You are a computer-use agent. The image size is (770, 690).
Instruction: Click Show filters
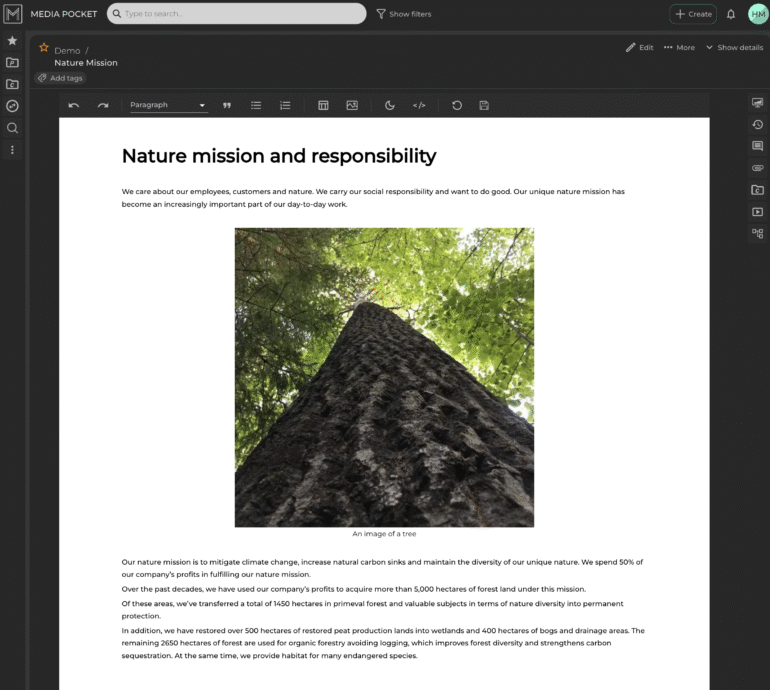[x=404, y=14]
